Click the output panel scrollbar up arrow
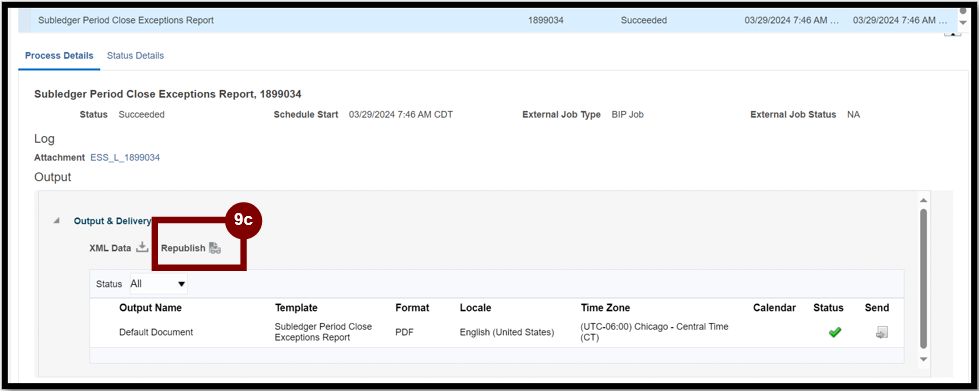Viewport: 979px width, 391px height. pos(923,200)
